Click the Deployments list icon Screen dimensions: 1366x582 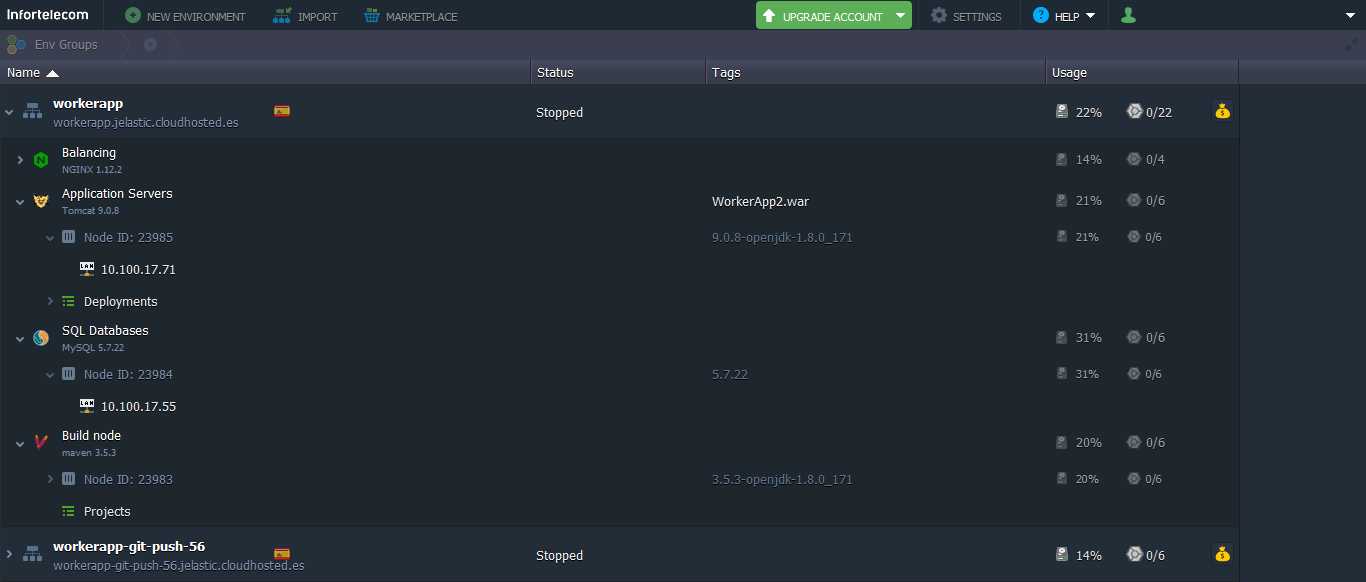coord(69,301)
